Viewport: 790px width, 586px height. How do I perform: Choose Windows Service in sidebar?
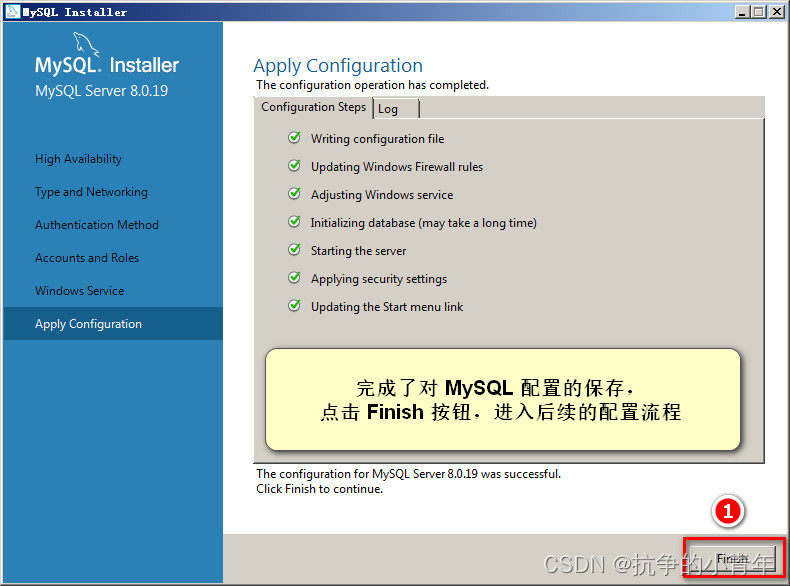79,291
